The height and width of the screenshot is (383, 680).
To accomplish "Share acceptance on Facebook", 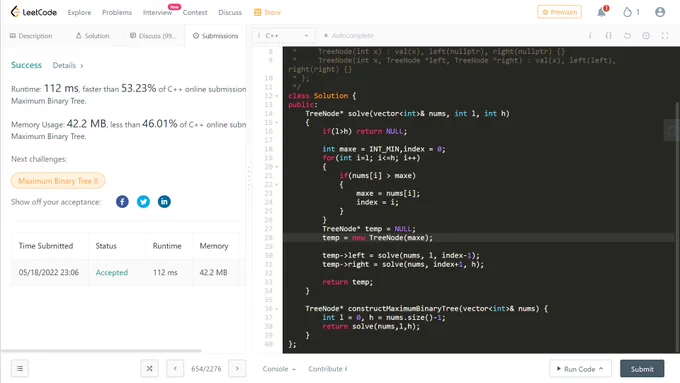I will [x=122, y=202].
